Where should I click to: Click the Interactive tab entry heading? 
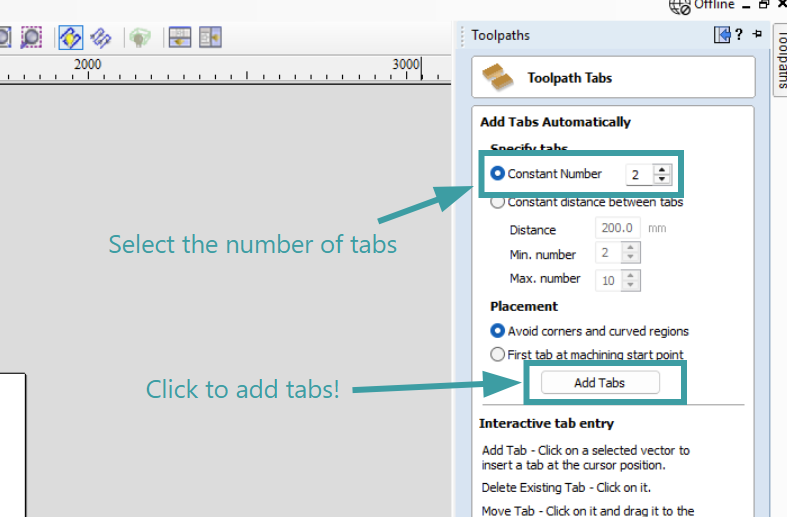coord(546,423)
